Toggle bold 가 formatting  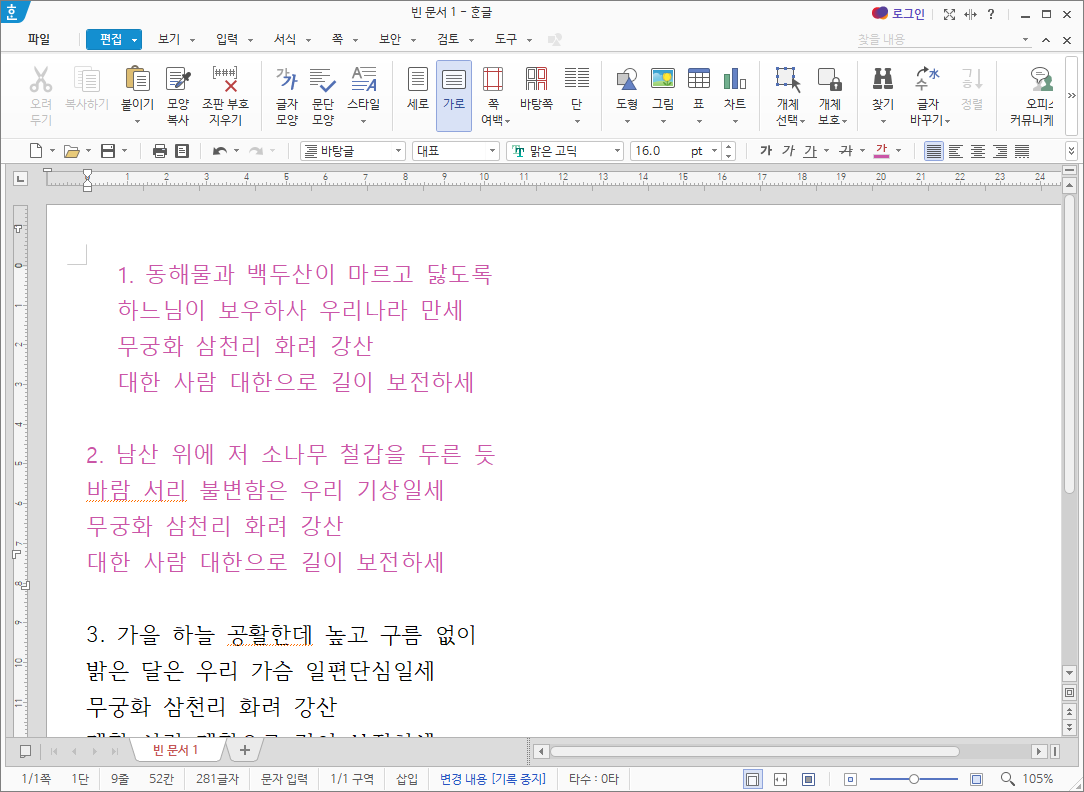pyautogui.click(x=766, y=151)
